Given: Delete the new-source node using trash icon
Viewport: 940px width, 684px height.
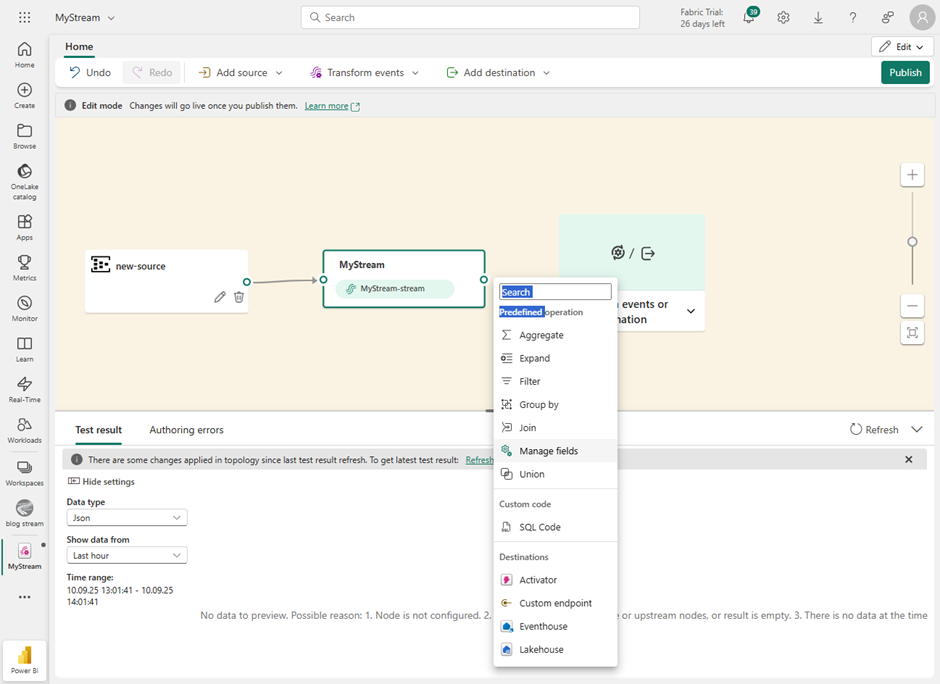Looking at the screenshot, I should [239, 297].
